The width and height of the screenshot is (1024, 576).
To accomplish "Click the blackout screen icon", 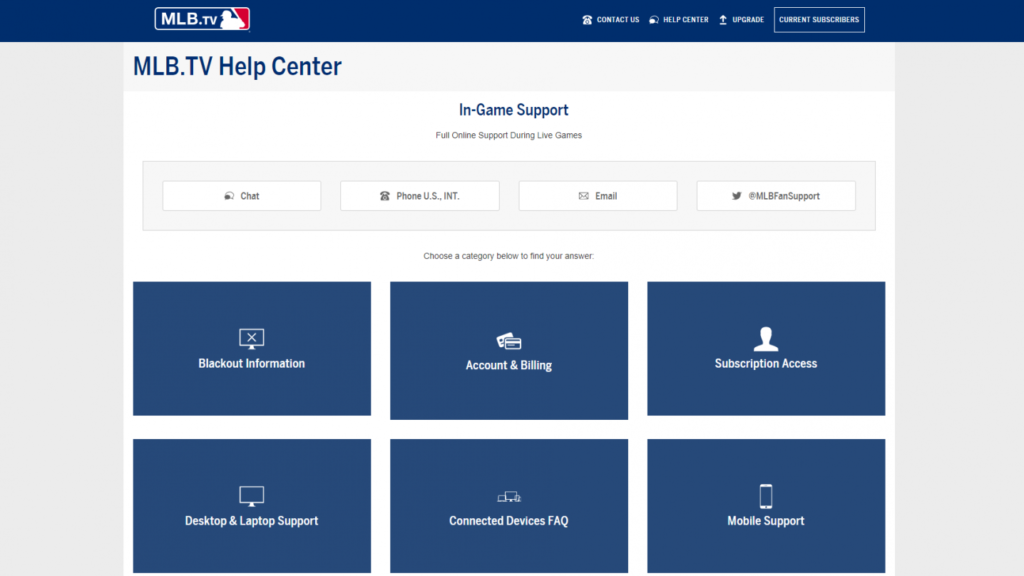I will pyautogui.click(x=251, y=338).
